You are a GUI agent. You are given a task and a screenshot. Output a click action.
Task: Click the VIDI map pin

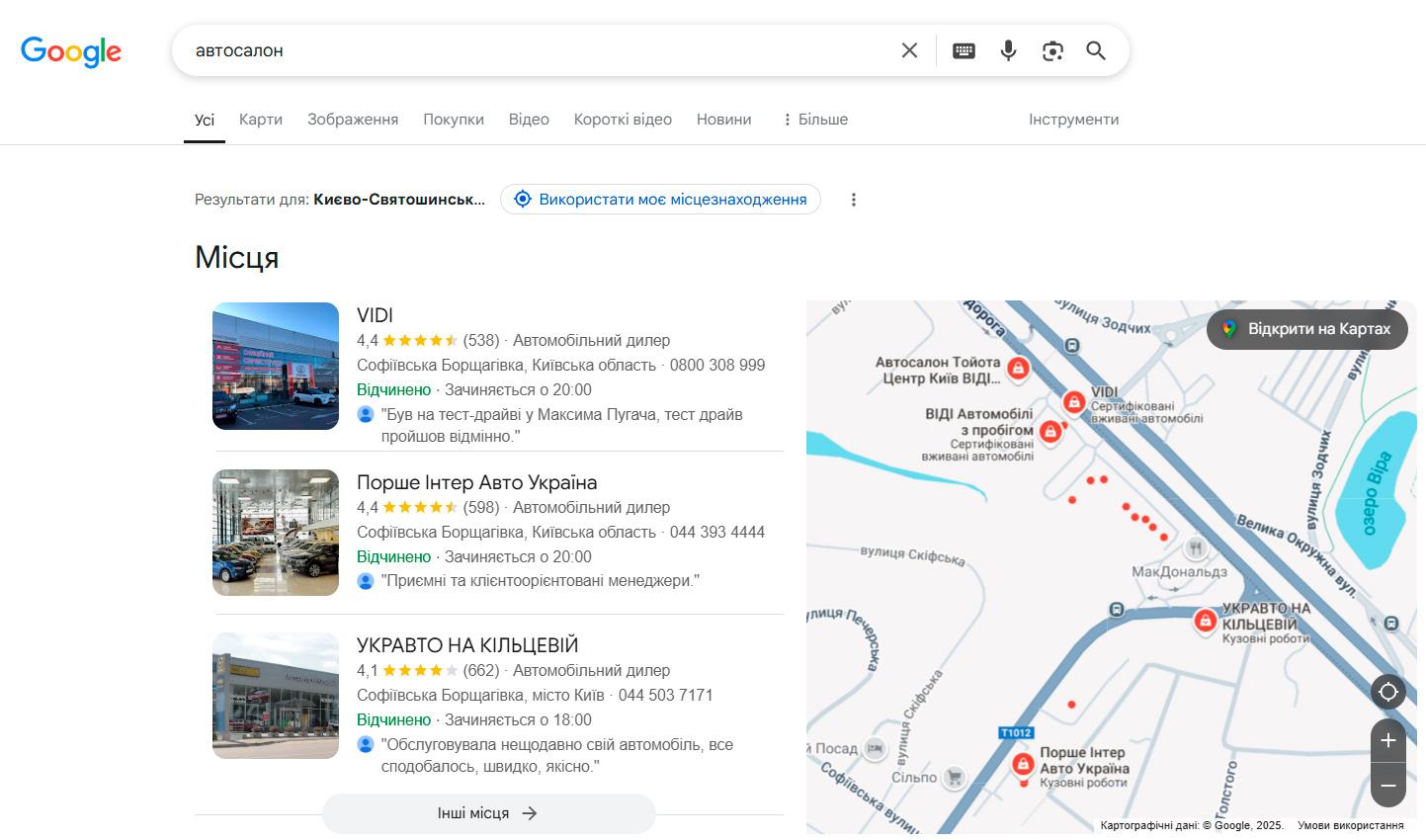1074,402
